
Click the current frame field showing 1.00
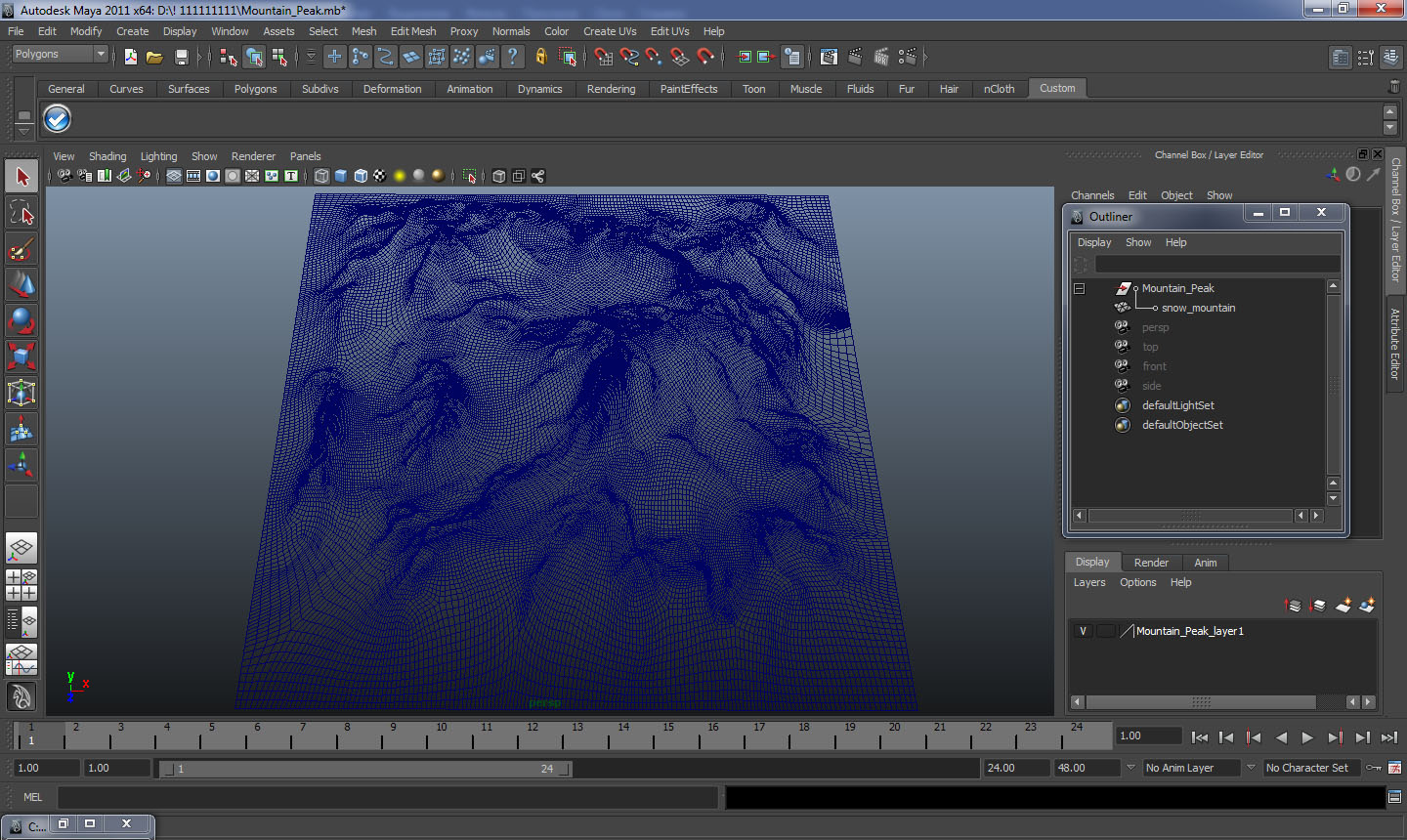click(1149, 736)
